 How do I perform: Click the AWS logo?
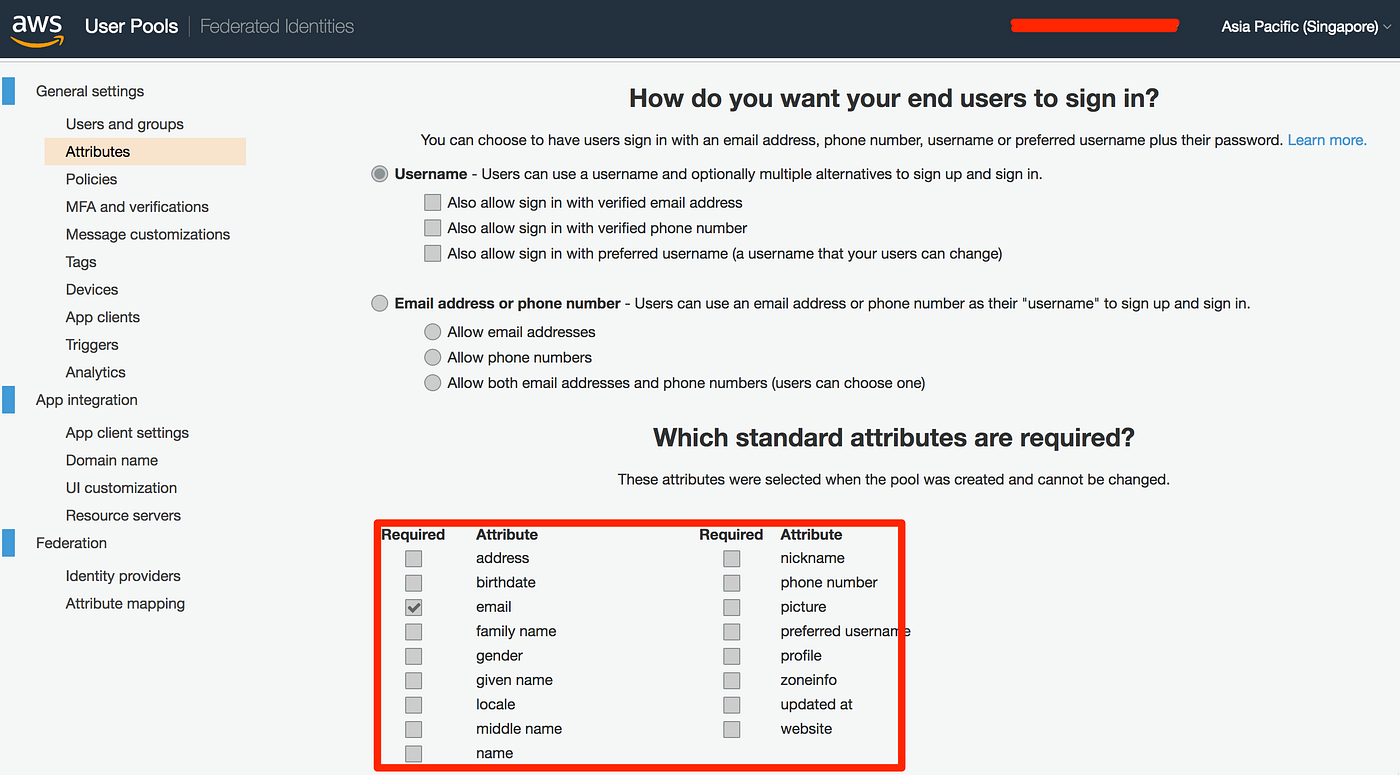click(36, 27)
